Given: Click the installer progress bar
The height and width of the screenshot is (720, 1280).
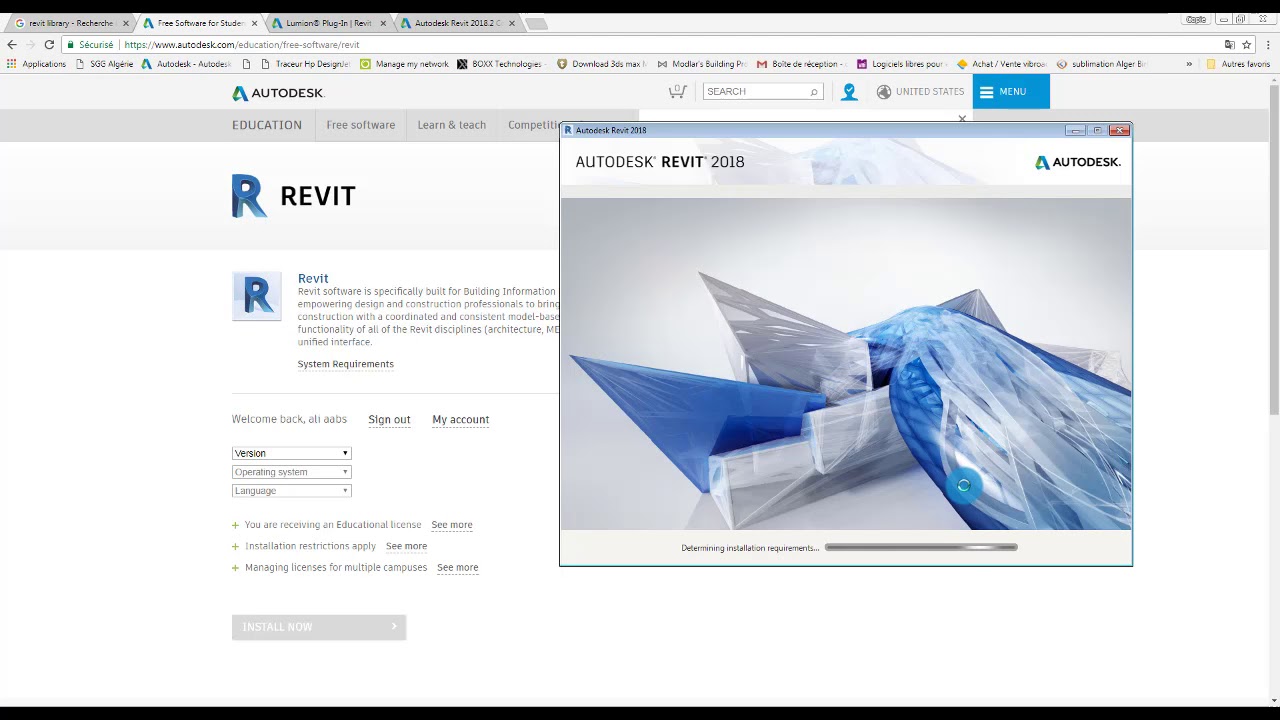Looking at the screenshot, I should pos(921,547).
